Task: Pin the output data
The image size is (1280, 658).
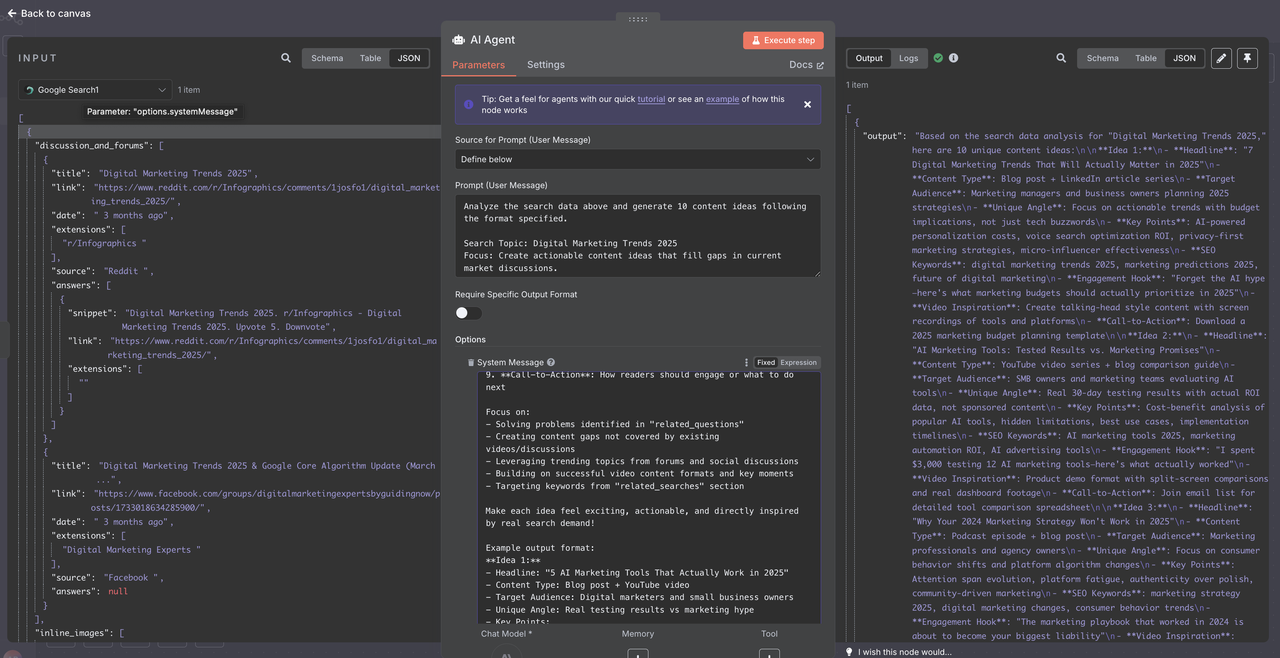Action: coord(1247,58)
